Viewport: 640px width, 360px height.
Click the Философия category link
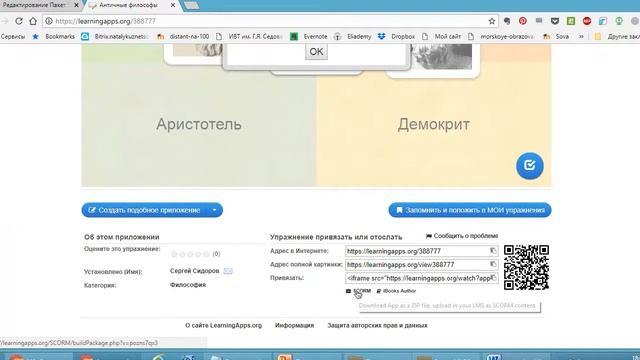pos(188,285)
